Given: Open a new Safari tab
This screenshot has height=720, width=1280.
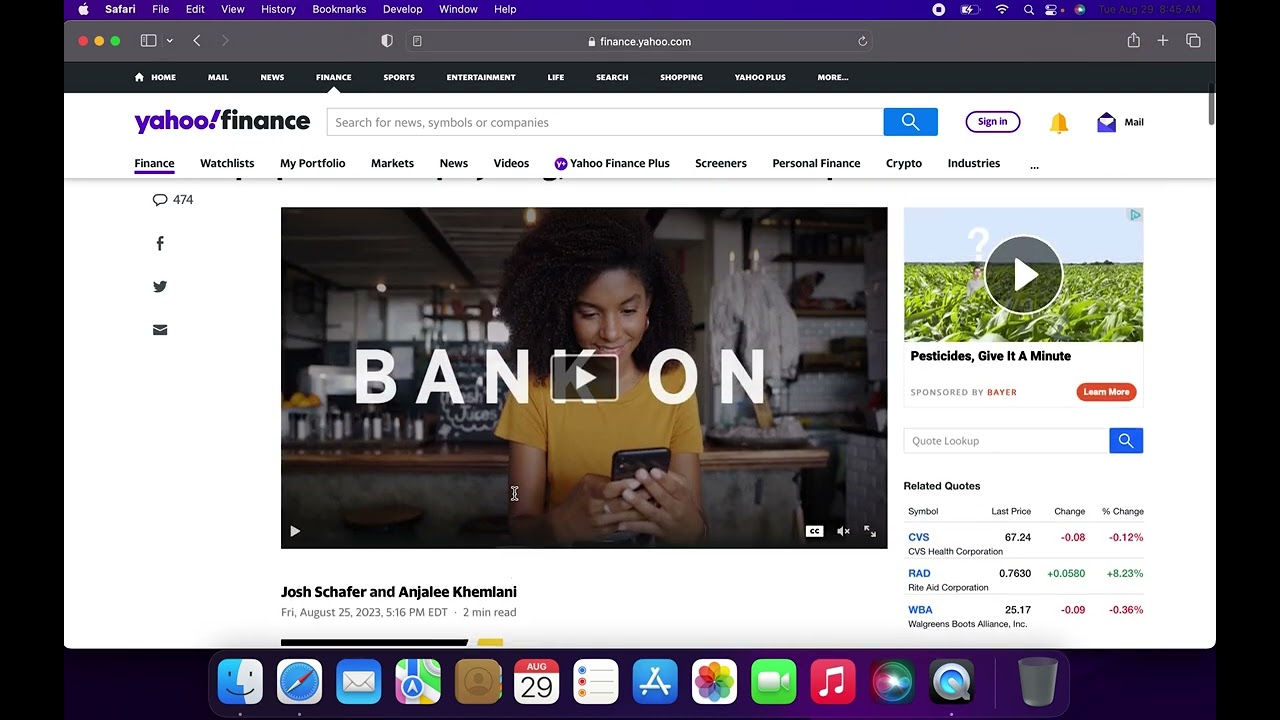Looking at the screenshot, I should coord(1163,41).
